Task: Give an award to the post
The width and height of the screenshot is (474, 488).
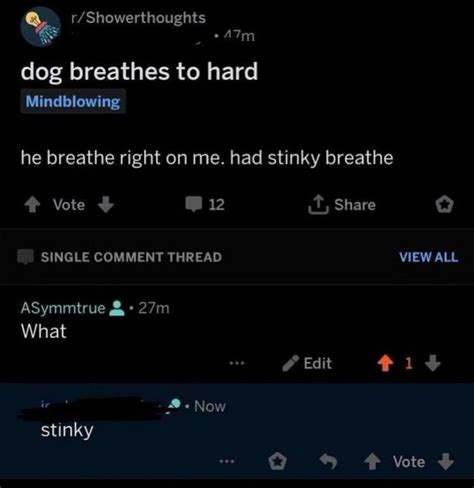Action: pos(444,204)
